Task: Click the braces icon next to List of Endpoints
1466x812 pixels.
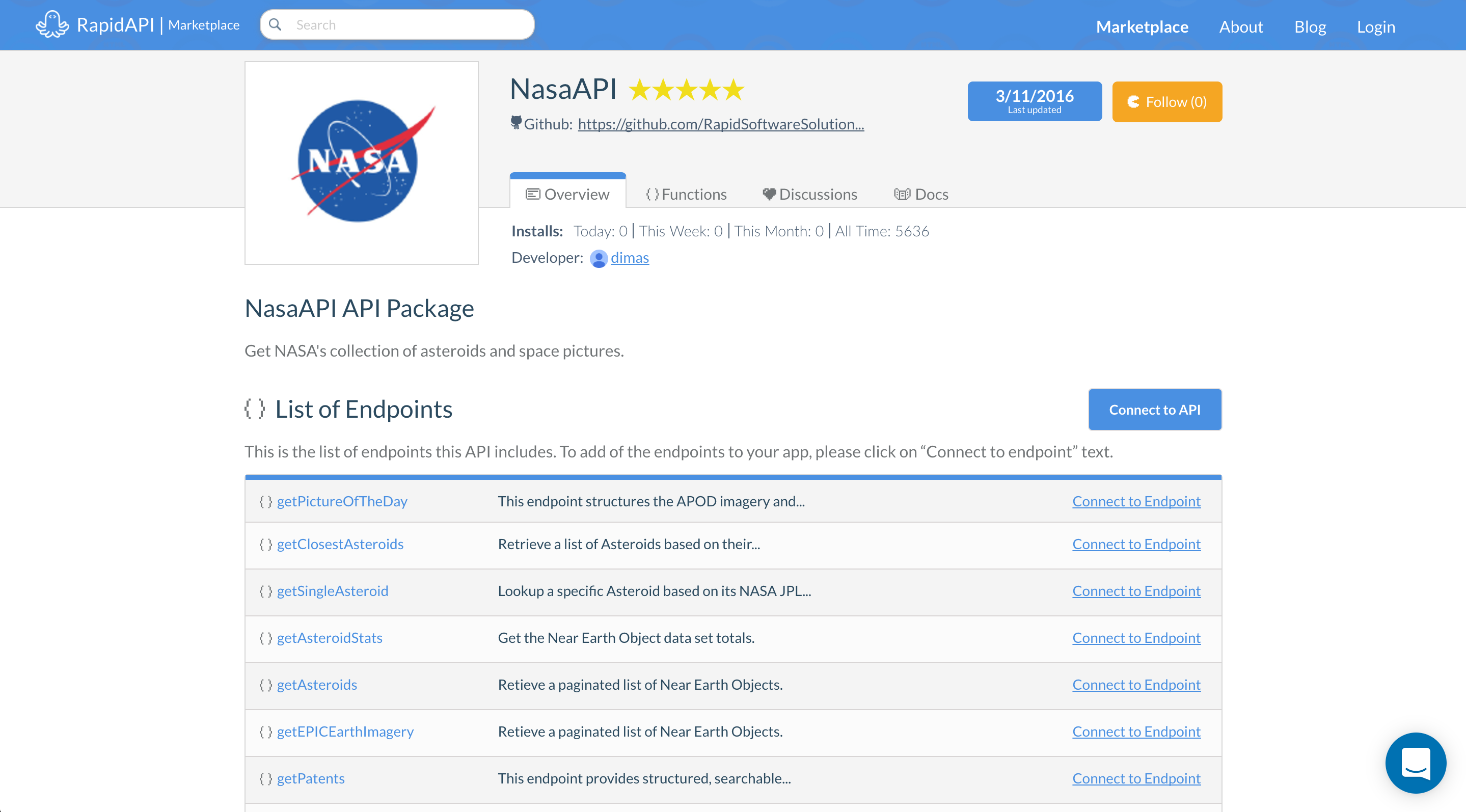Action: coord(254,409)
